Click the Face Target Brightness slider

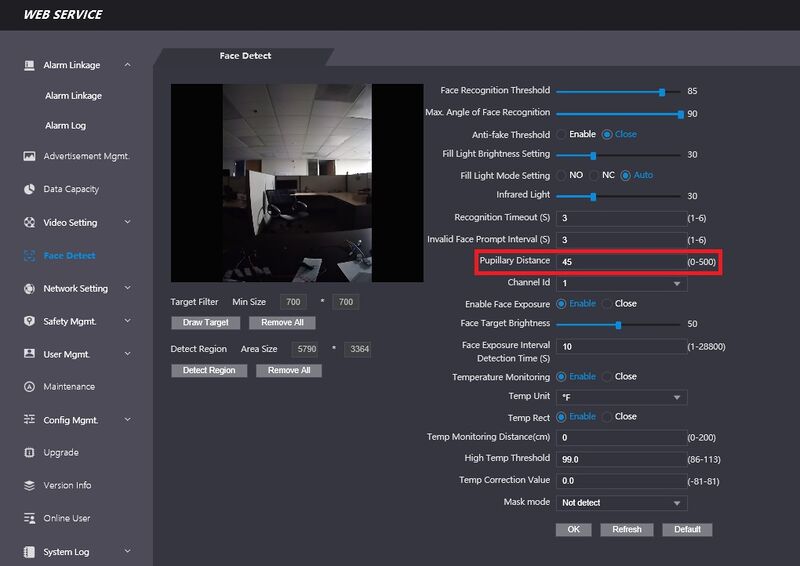tap(618, 325)
